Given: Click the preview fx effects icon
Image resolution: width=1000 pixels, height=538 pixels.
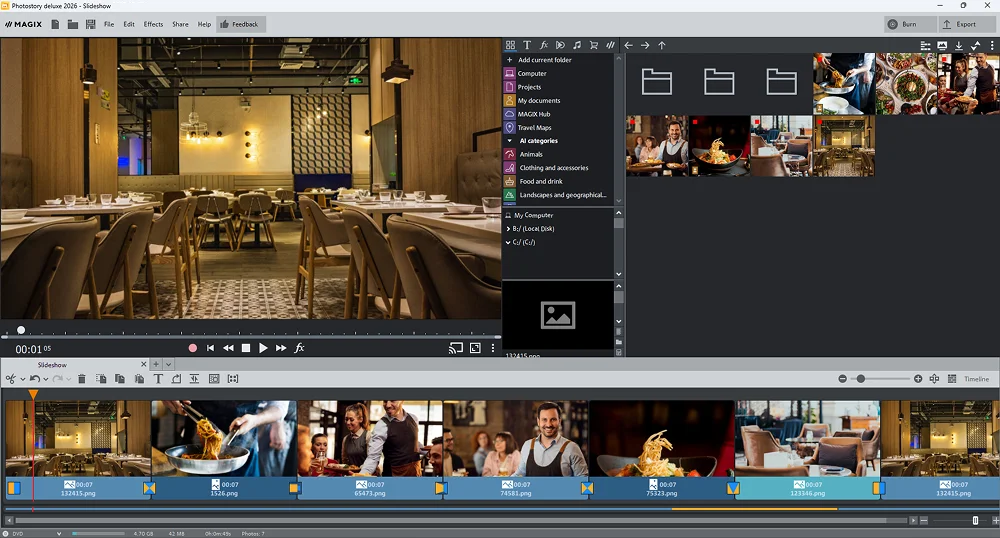Looking at the screenshot, I should 299,348.
